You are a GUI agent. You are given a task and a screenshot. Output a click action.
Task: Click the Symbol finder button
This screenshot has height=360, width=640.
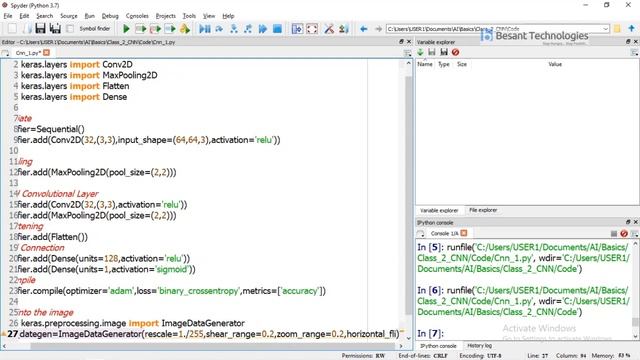click(x=94, y=29)
